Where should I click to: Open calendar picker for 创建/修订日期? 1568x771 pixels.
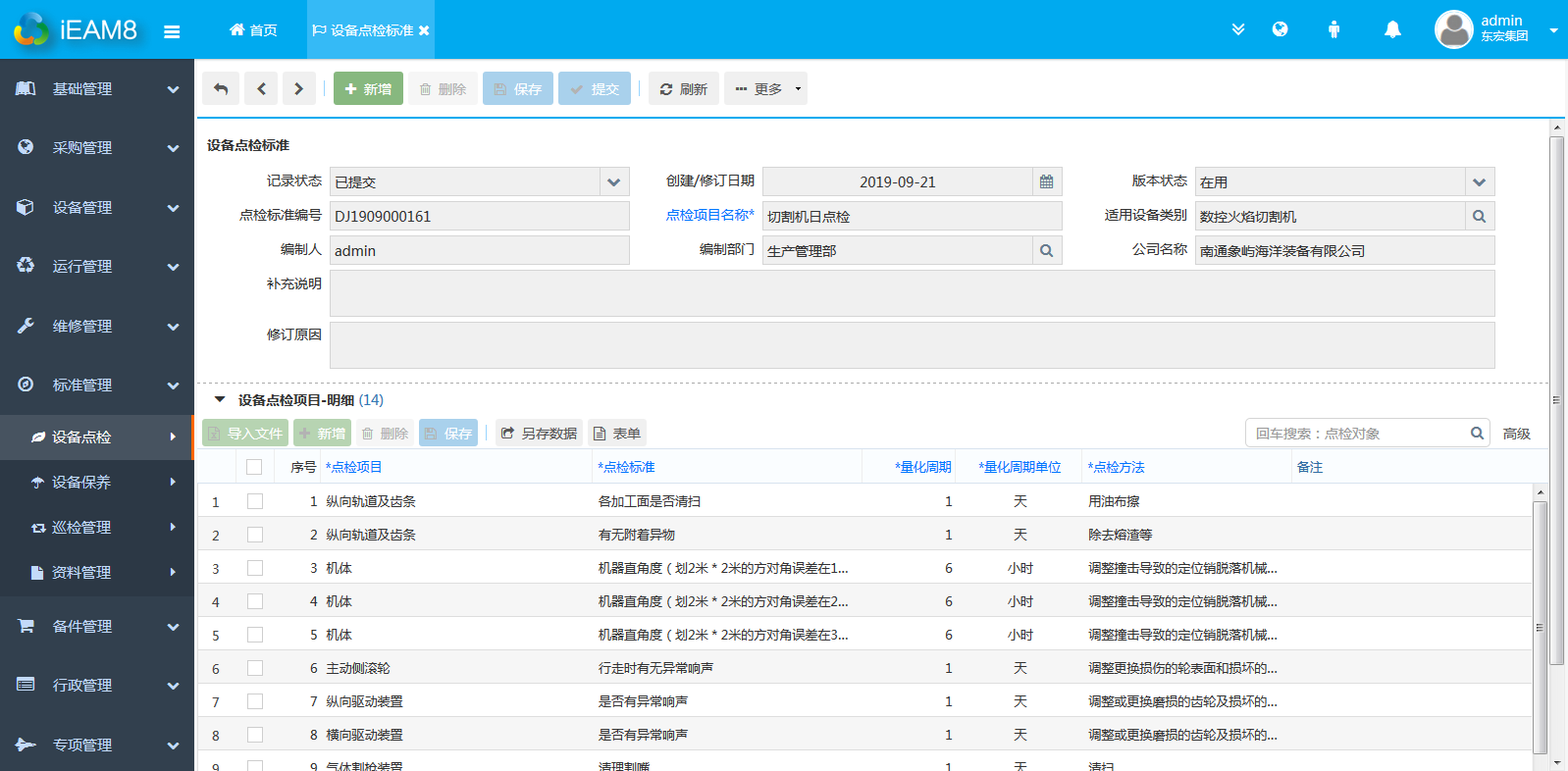tap(1046, 182)
